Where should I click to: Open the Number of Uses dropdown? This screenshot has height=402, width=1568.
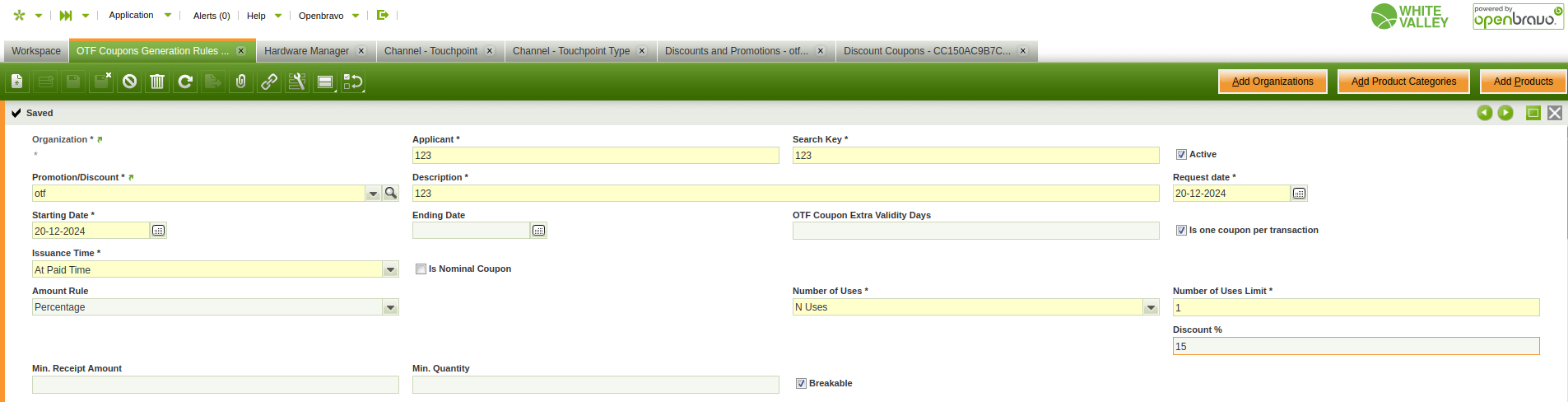coord(1151,307)
